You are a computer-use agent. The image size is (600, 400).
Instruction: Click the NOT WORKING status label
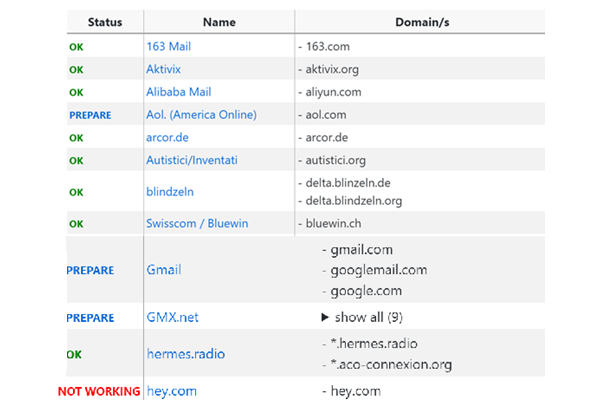point(98,391)
